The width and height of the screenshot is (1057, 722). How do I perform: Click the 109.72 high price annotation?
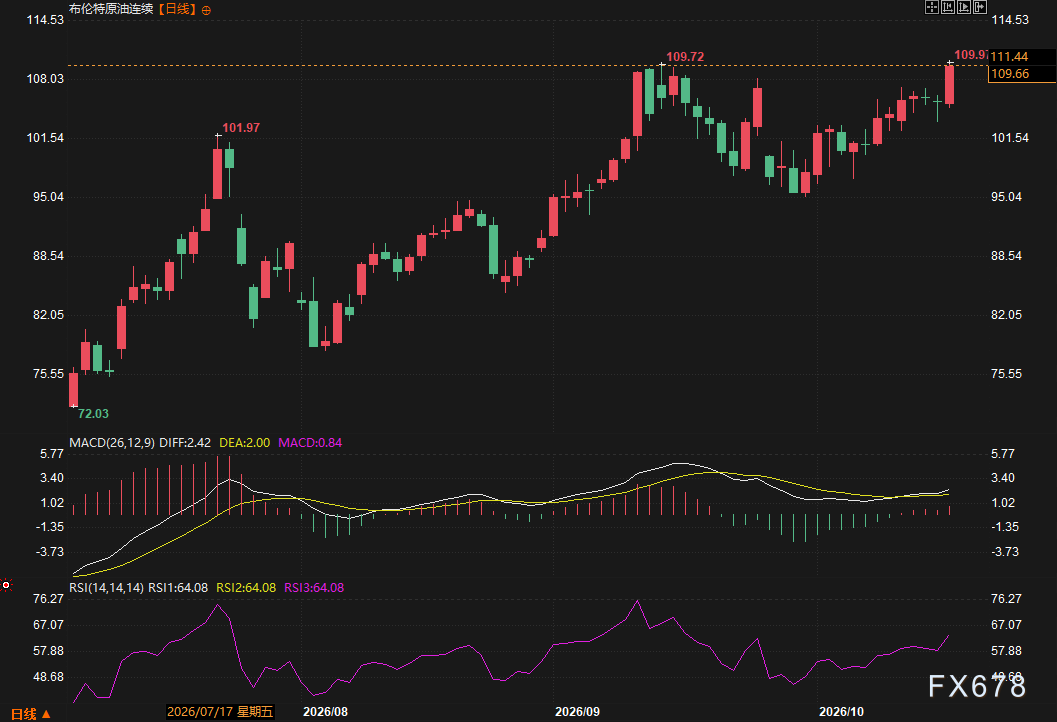685,57
